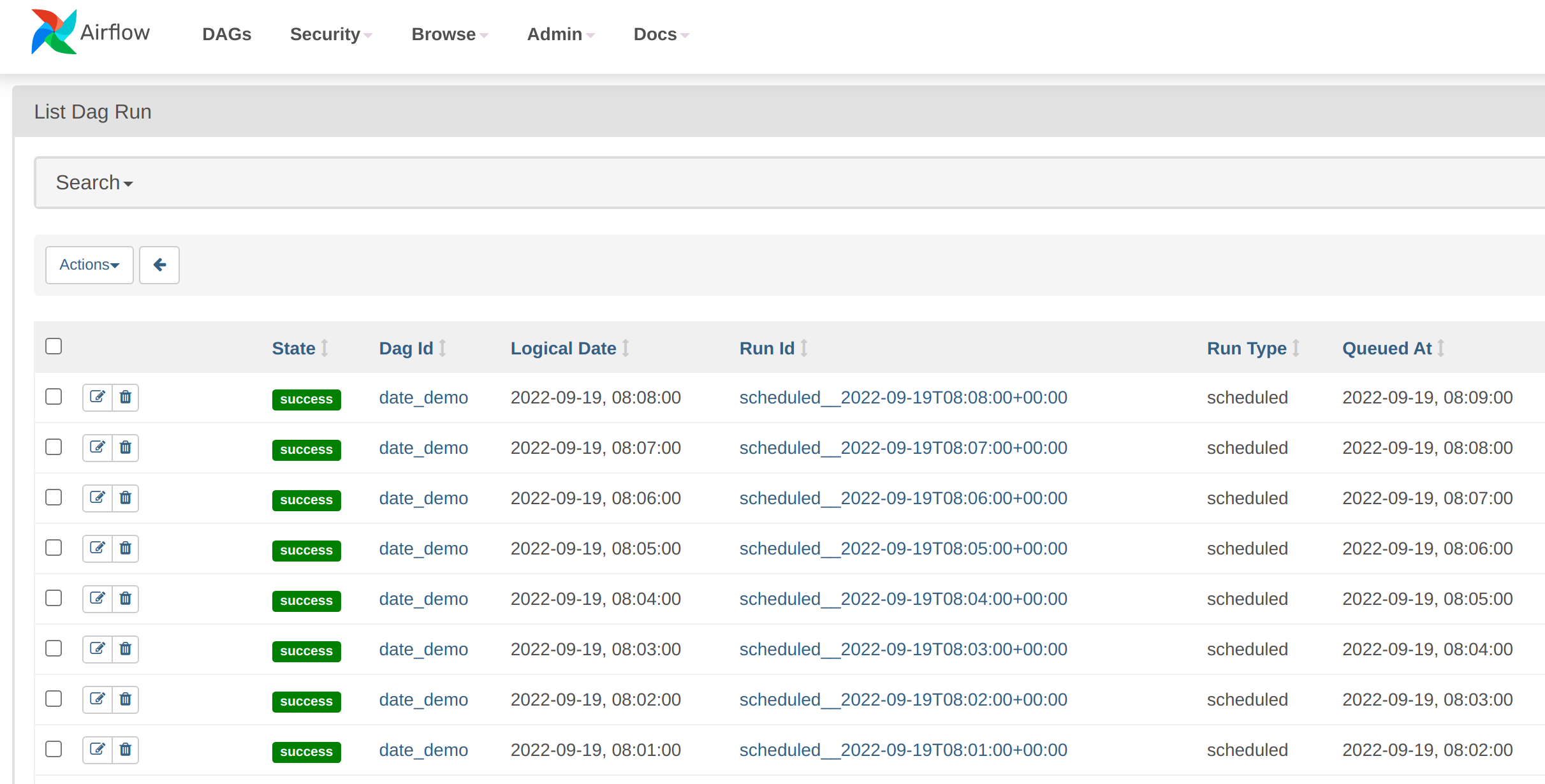Select the checkbox for 08:02:00 run

coord(54,699)
